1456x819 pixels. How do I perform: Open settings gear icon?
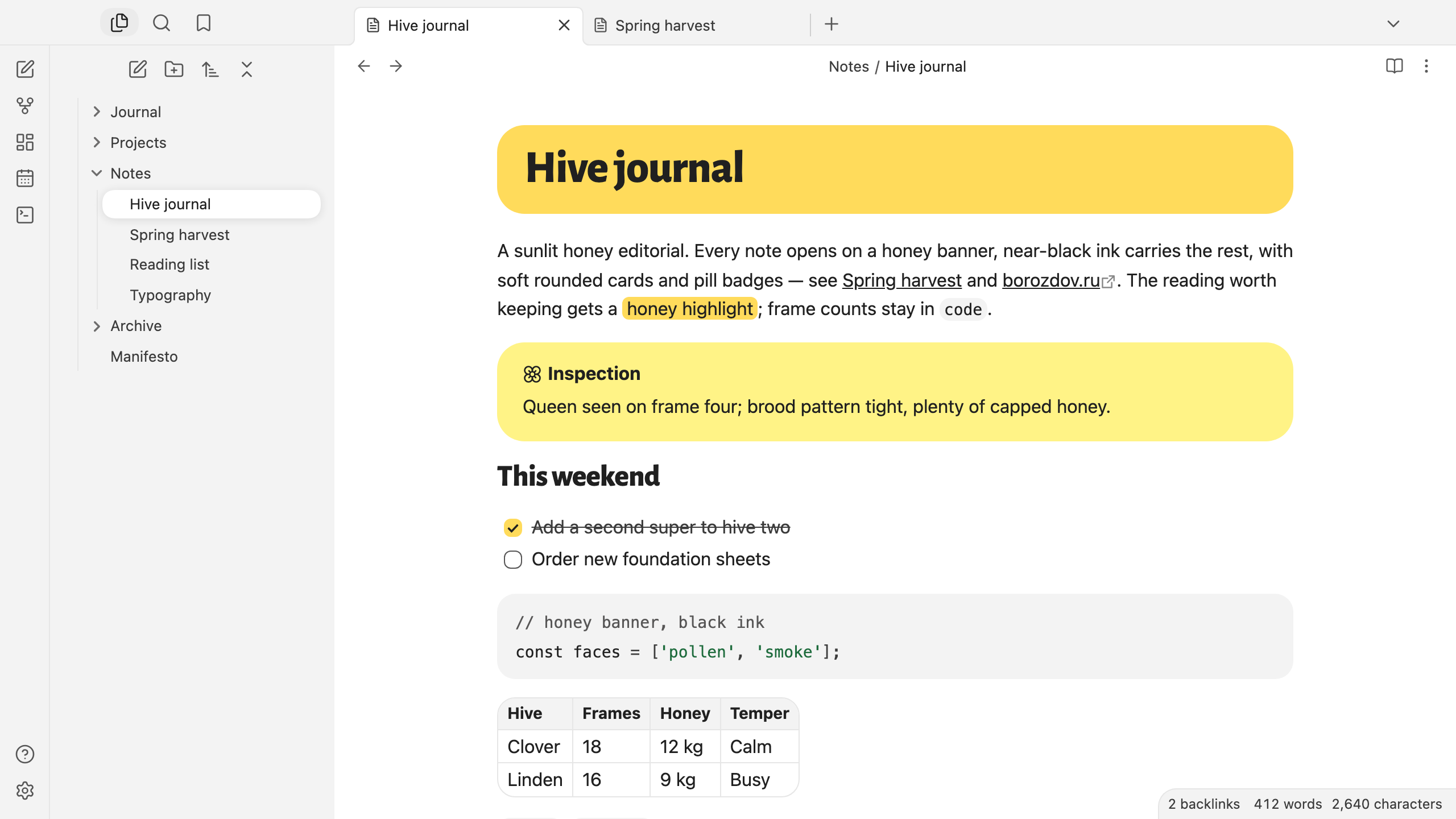pyautogui.click(x=25, y=791)
